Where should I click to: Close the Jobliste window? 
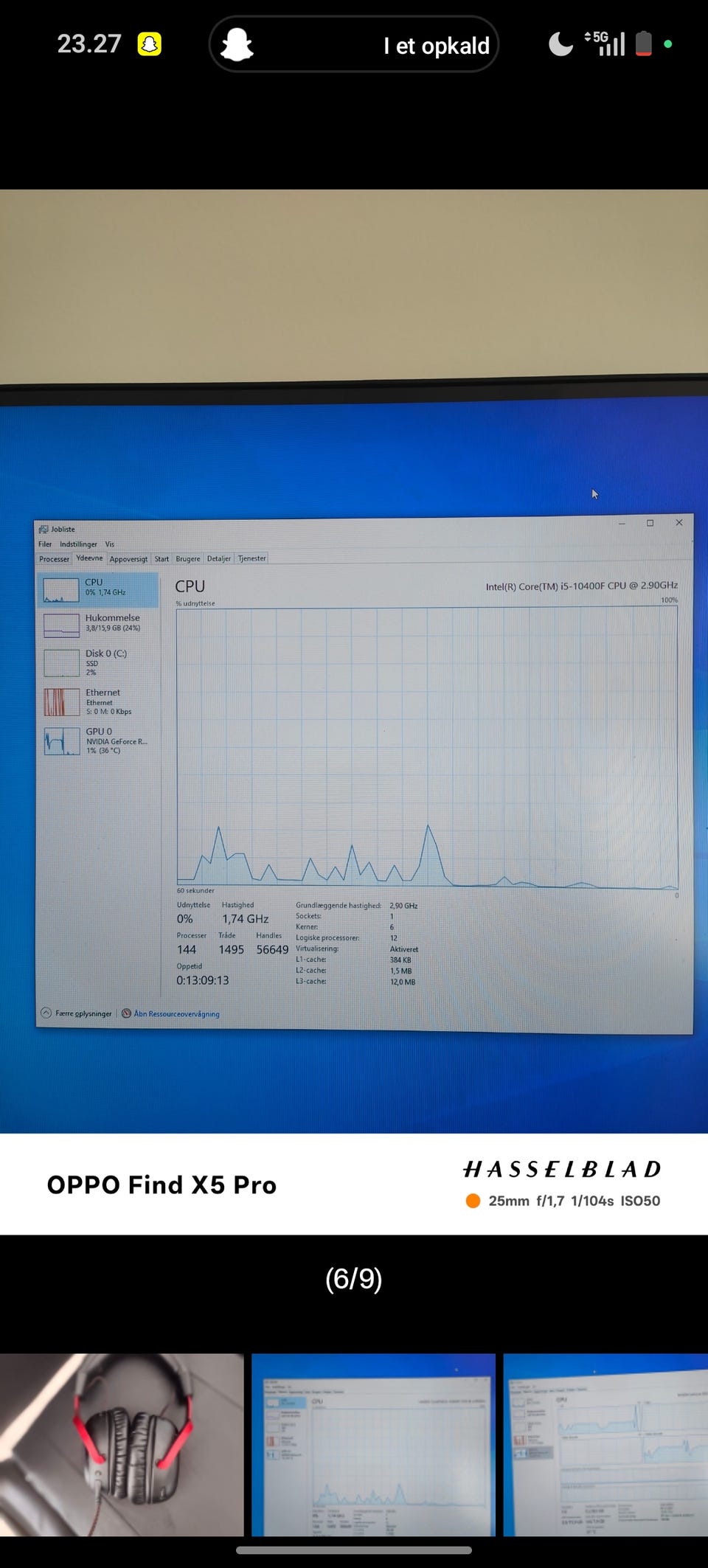(679, 522)
